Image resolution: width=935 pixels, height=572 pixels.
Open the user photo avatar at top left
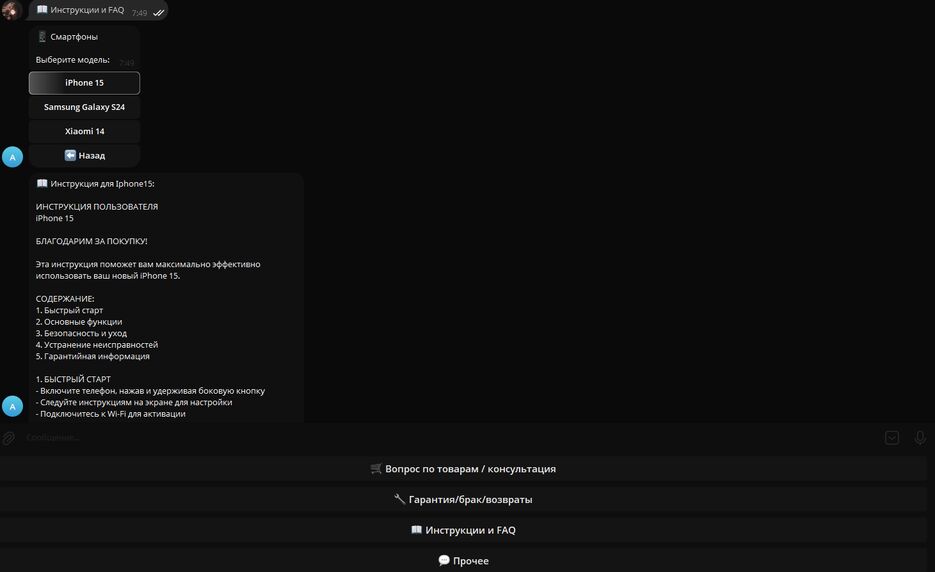coord(12,11)
